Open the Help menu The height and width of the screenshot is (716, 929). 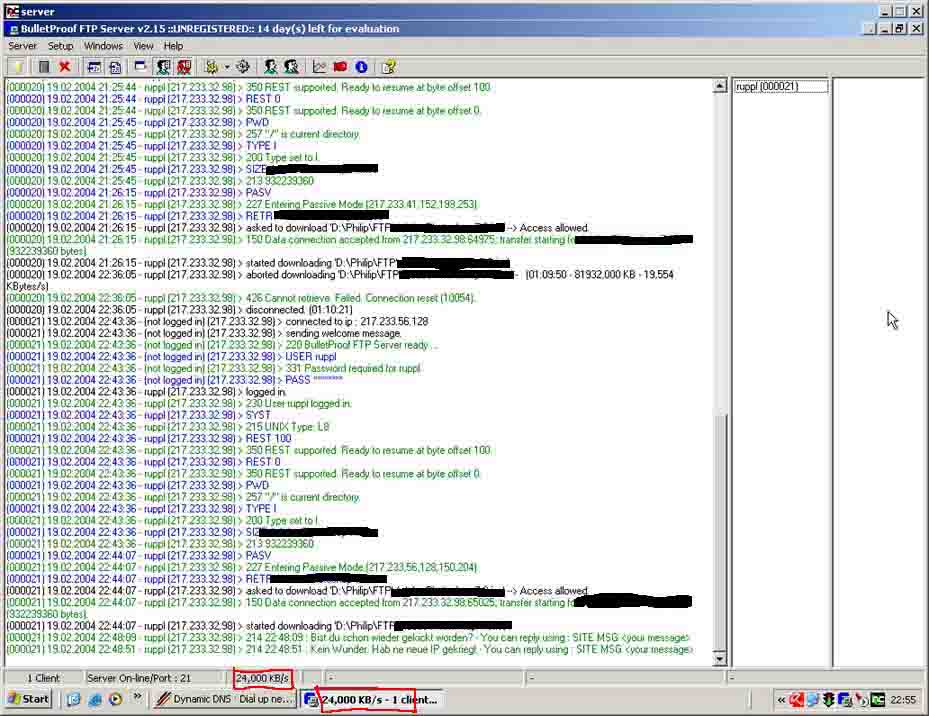(173, 46)
